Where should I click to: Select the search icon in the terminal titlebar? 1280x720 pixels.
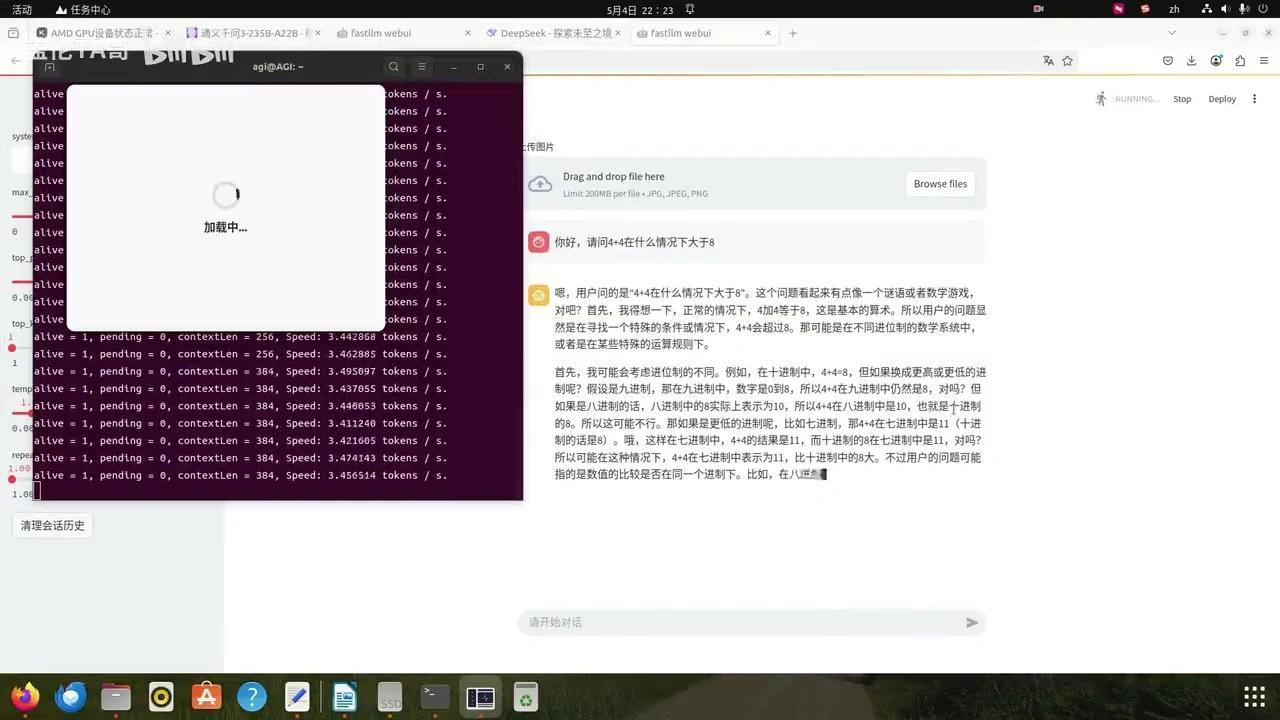coord(394,66)
